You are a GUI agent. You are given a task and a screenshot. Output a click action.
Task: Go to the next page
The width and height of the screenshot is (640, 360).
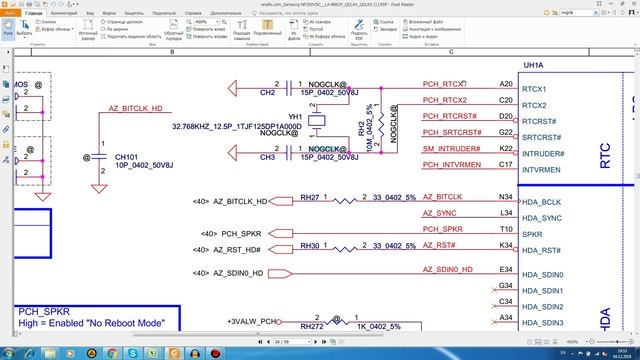(316, 342)
